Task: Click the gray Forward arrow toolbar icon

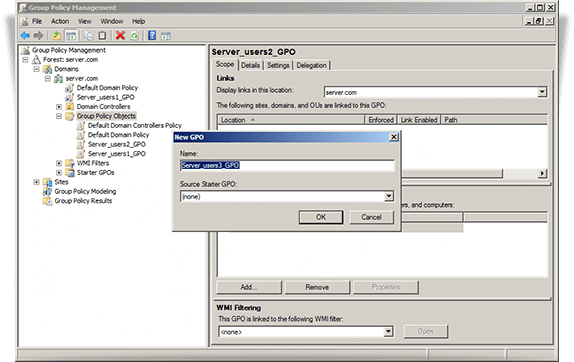Action: coord(38,36)
